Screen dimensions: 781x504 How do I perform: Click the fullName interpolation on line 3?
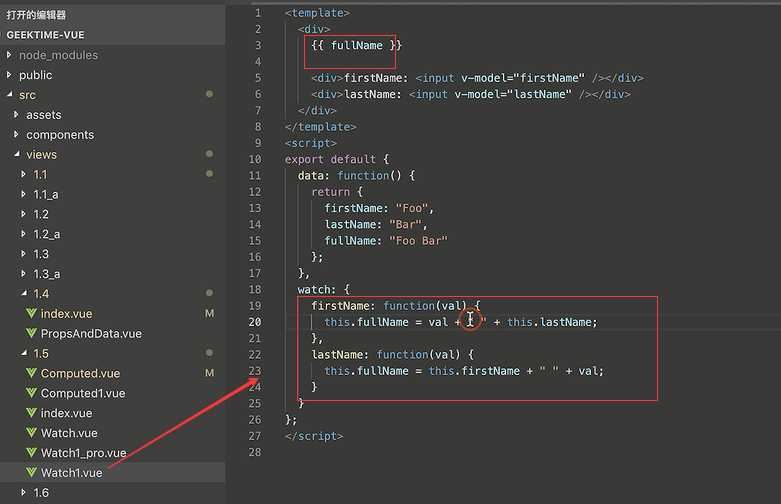pyautogui.click(x=357, y=45)
